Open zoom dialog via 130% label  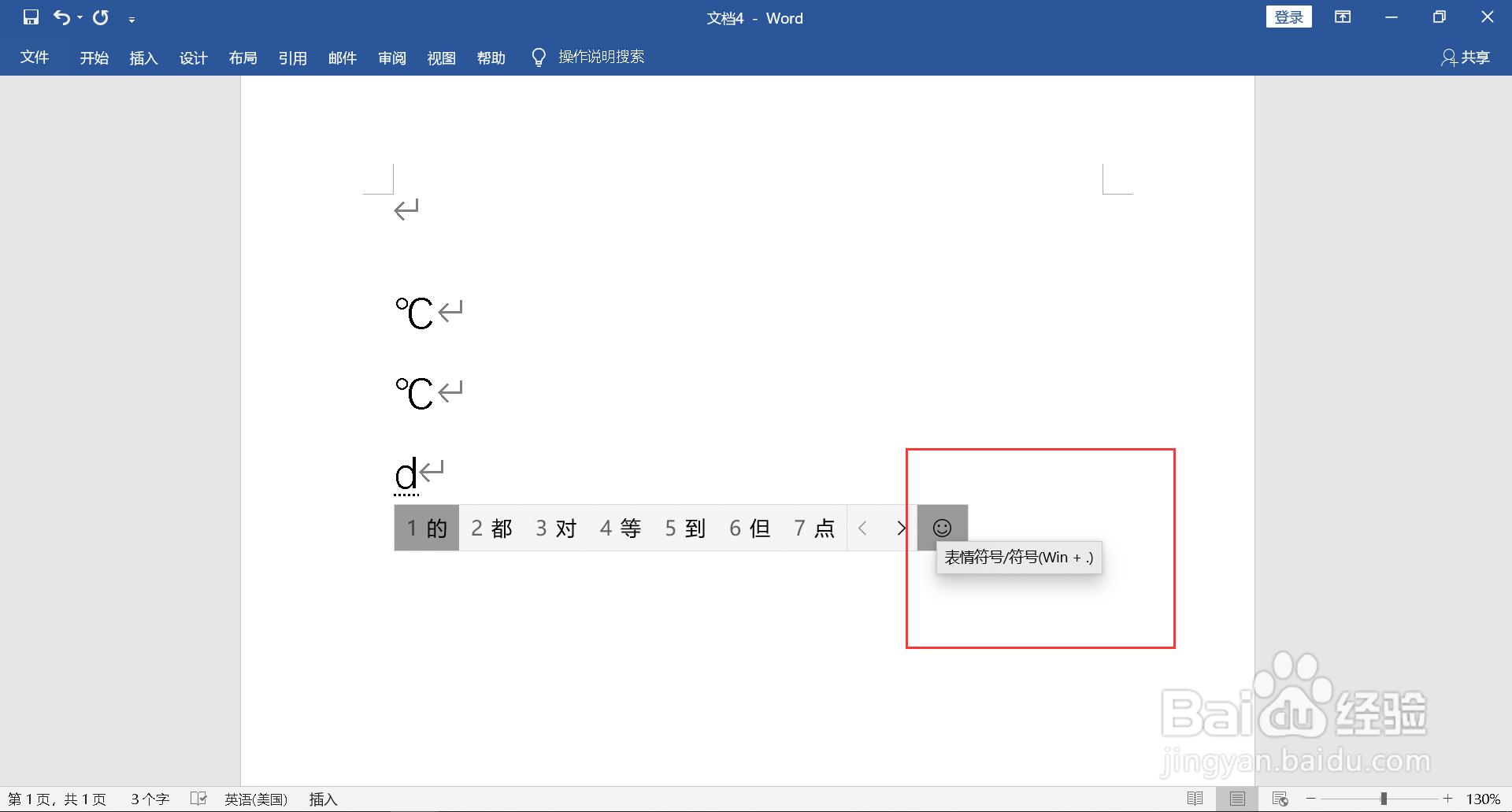1483,799
